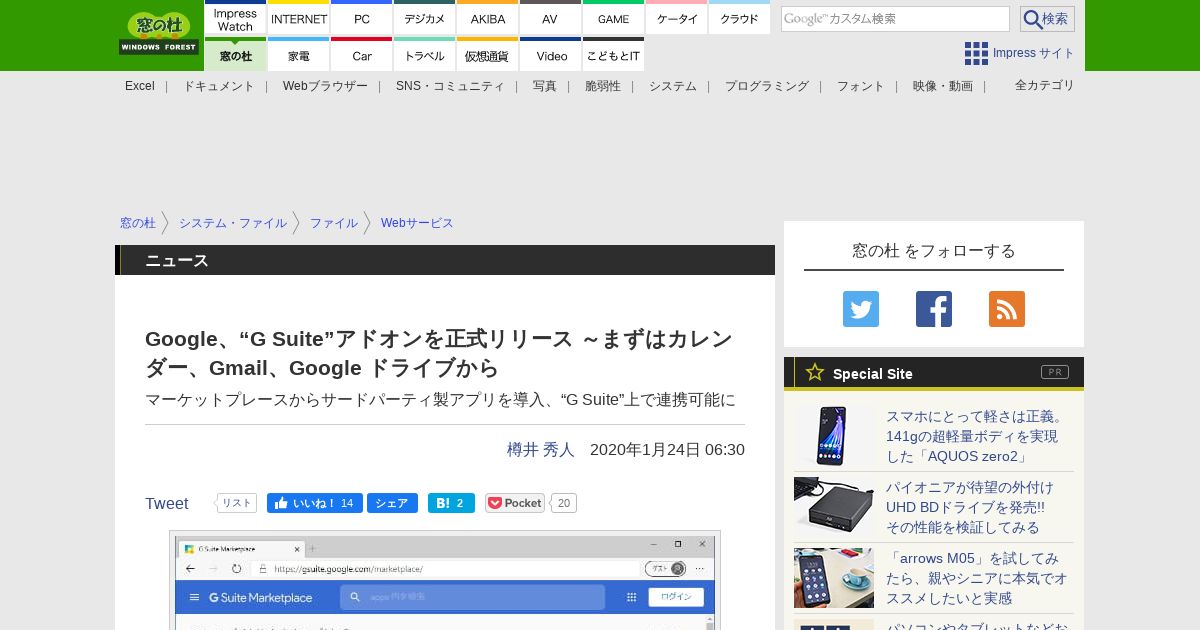Click the arrows M05 phone thumbnail
1200x630 pixels.
click(834, 578)
